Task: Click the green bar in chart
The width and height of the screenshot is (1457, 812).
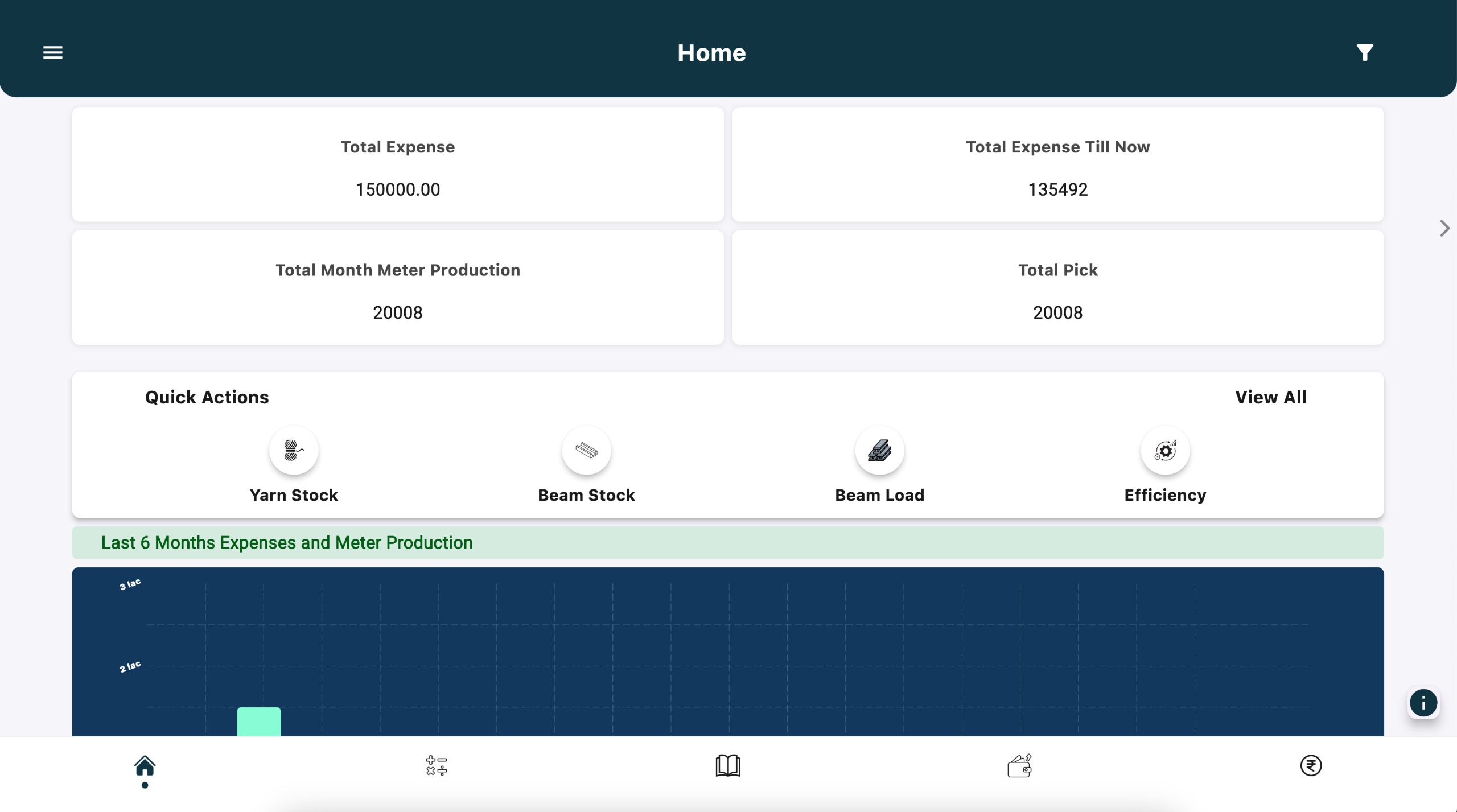Action: [259, 722]
